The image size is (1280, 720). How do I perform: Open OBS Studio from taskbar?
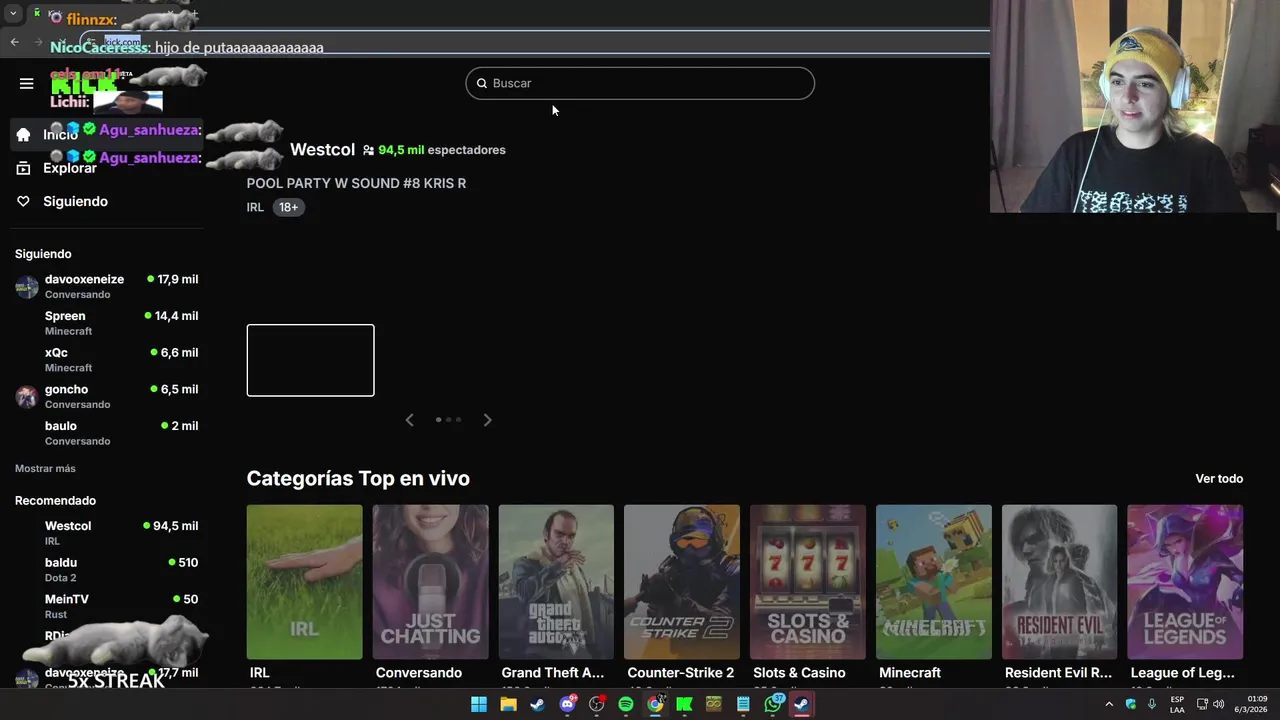tap(597, 704)
